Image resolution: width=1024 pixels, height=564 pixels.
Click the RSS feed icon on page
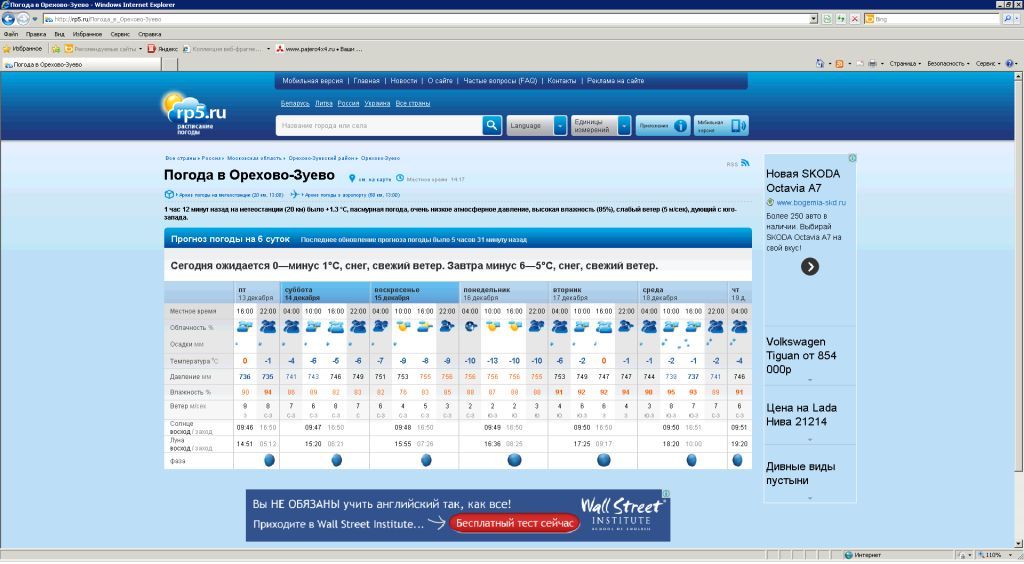(745, 163)
